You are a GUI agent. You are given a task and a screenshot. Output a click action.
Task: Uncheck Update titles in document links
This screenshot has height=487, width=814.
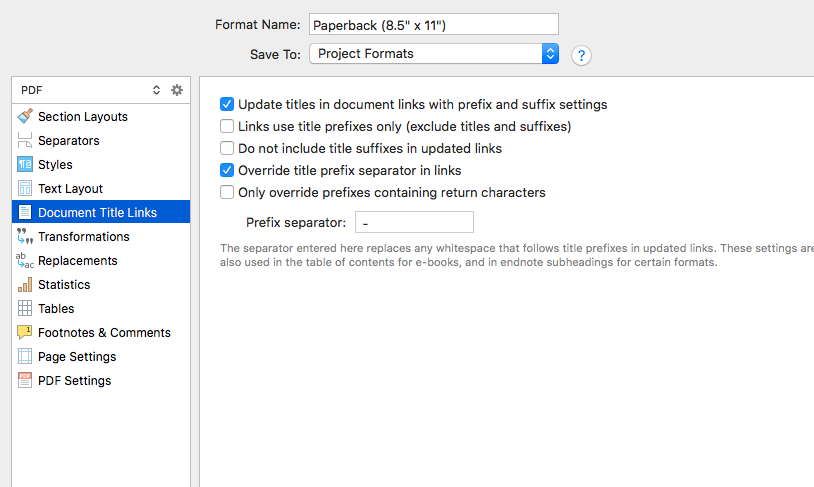[x=227, y=104]
